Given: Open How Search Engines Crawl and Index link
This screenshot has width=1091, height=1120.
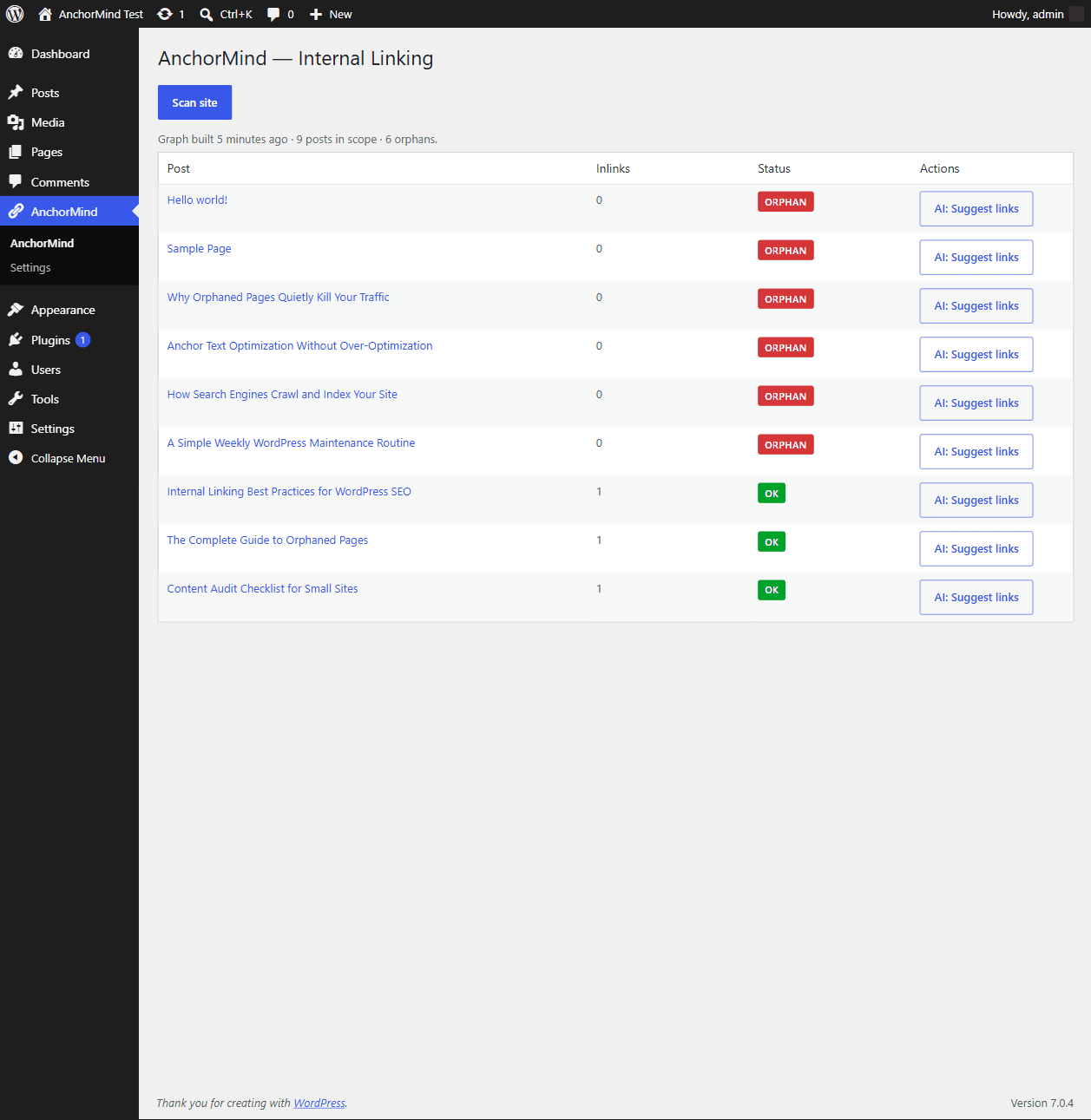Looking at the screenshot, I should pos(282,394).
